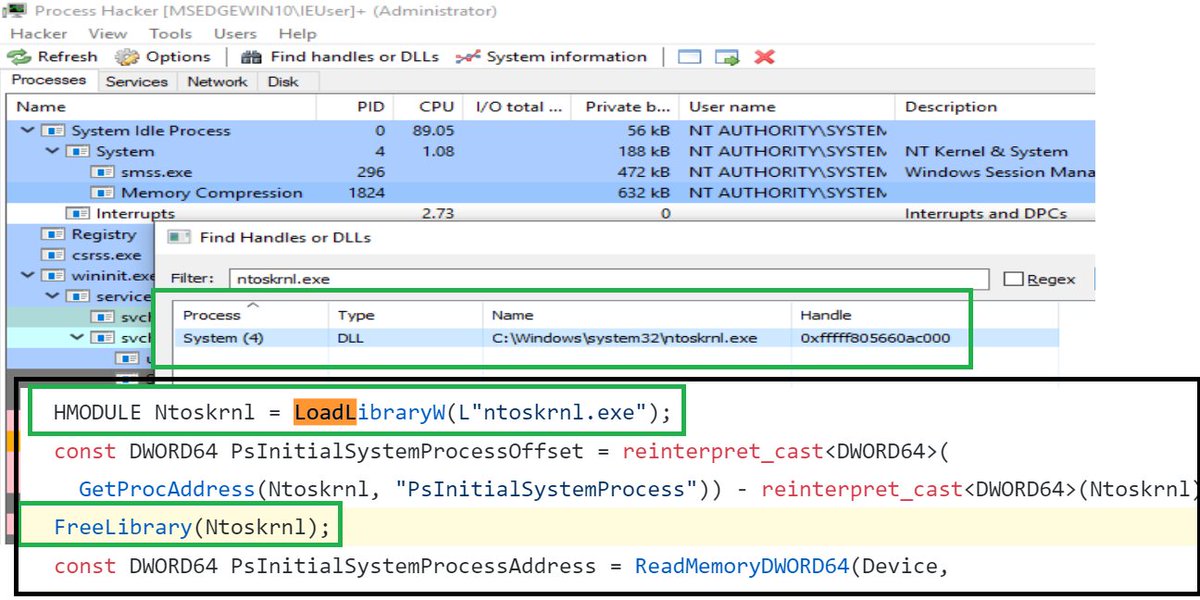Sort by User name column header
Viewport: 1200px width, 600px height.
click(x=788, y=107)
